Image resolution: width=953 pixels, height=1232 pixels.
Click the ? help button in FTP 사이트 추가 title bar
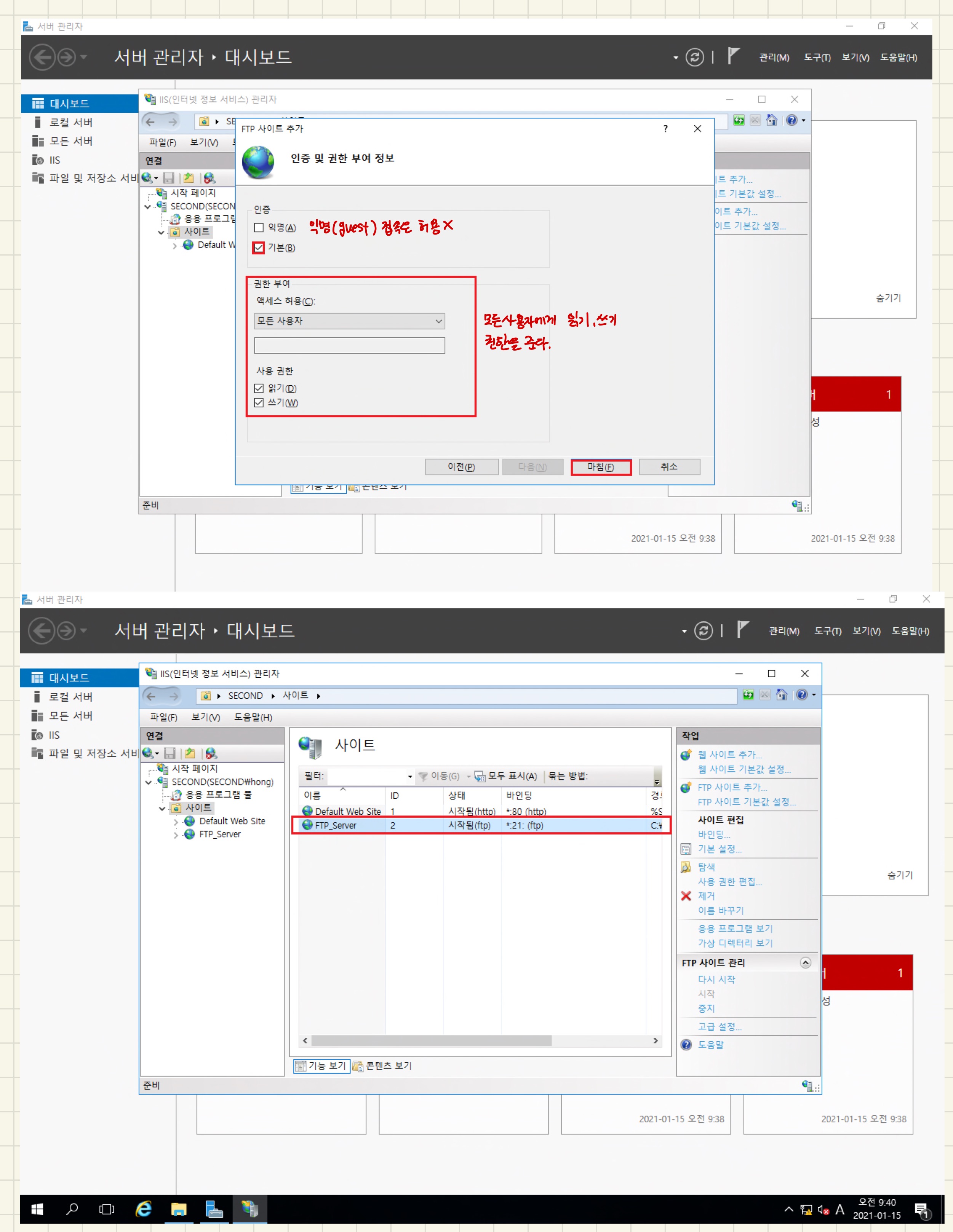[666, 129]
